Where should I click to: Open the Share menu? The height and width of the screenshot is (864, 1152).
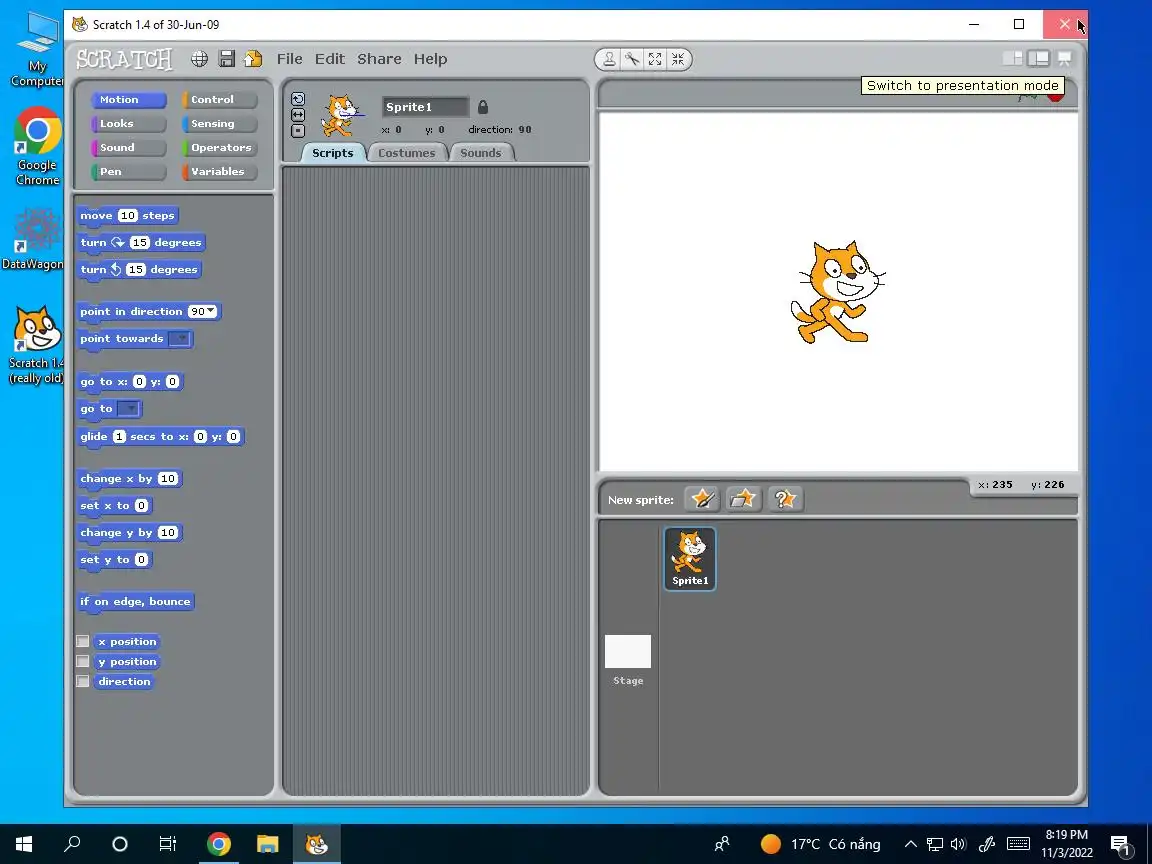379,59
